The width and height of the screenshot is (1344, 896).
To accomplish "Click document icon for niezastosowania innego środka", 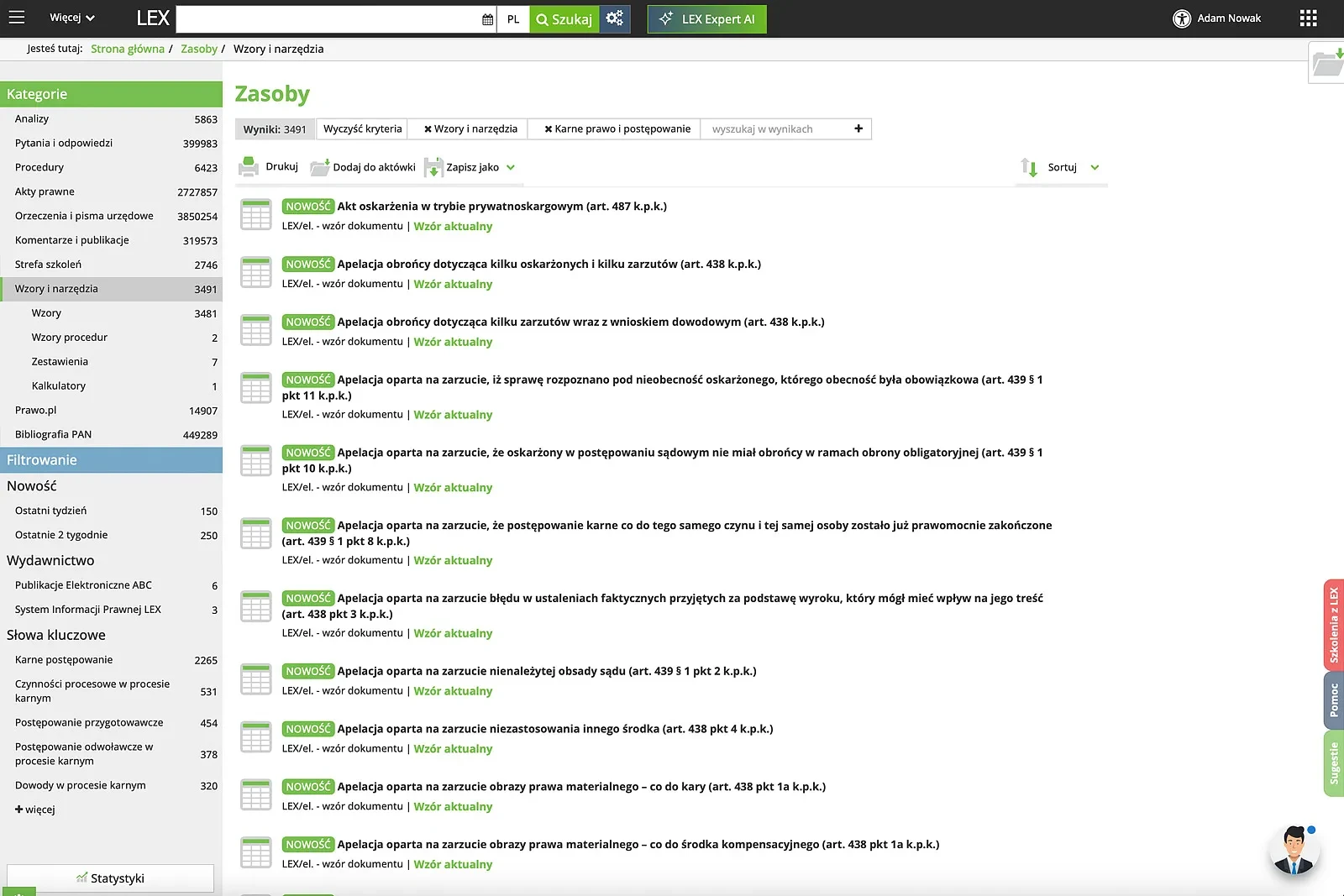I will click(x=255, y=737).
